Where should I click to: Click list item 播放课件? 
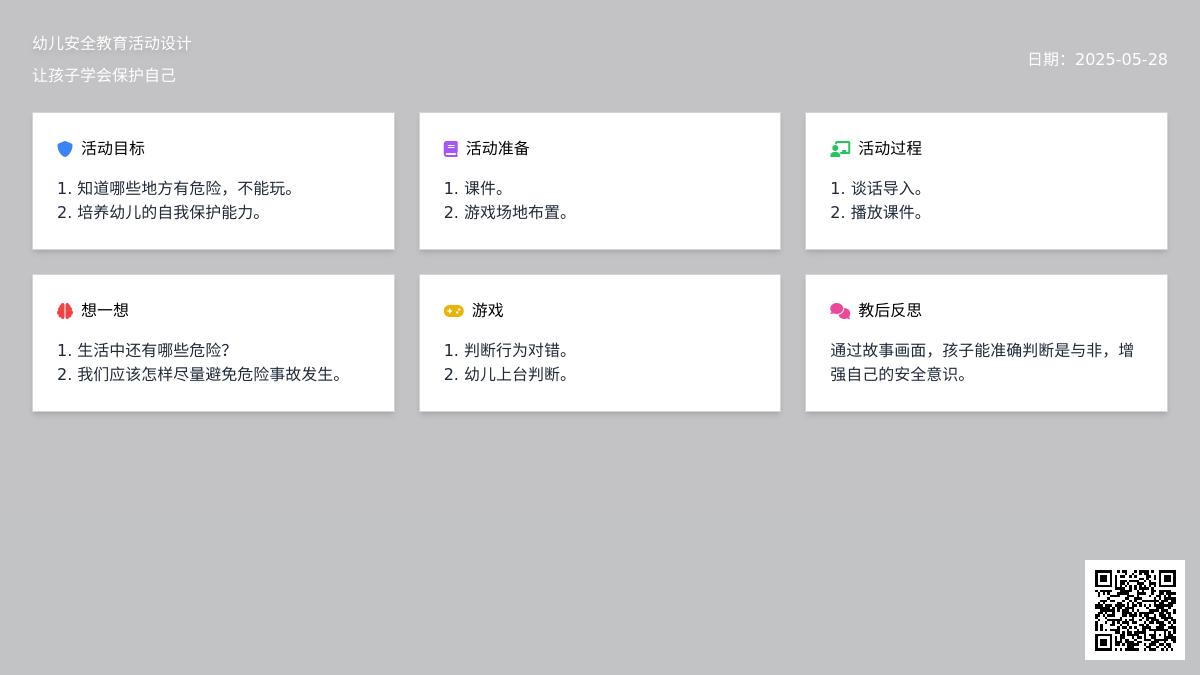click(x=886, y=212)
